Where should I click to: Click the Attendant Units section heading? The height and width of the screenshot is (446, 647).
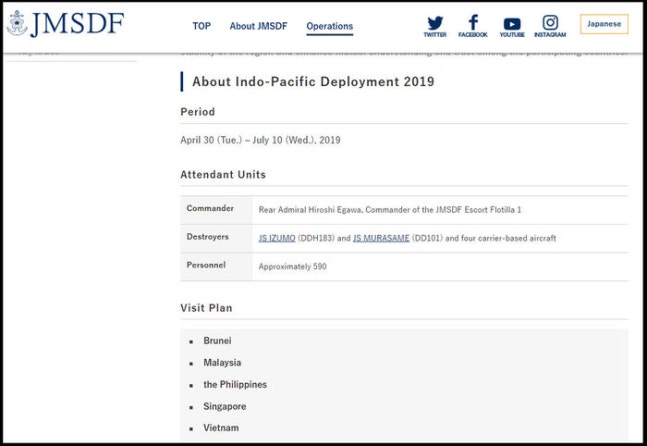(223, 174)
